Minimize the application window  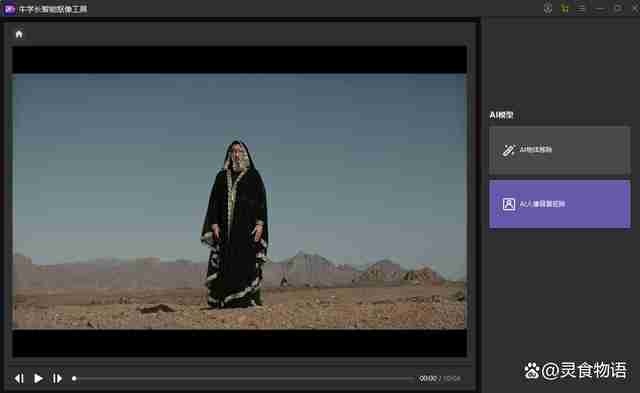[x=599, y=9]
